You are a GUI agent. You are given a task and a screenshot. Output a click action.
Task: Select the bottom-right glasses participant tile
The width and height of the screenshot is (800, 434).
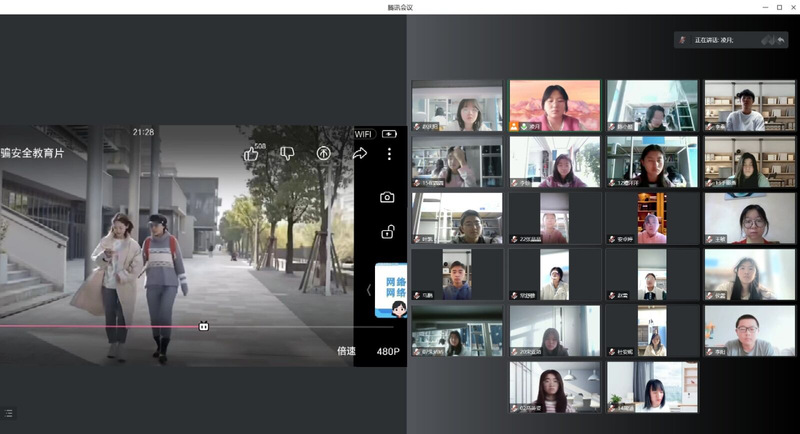749,331
